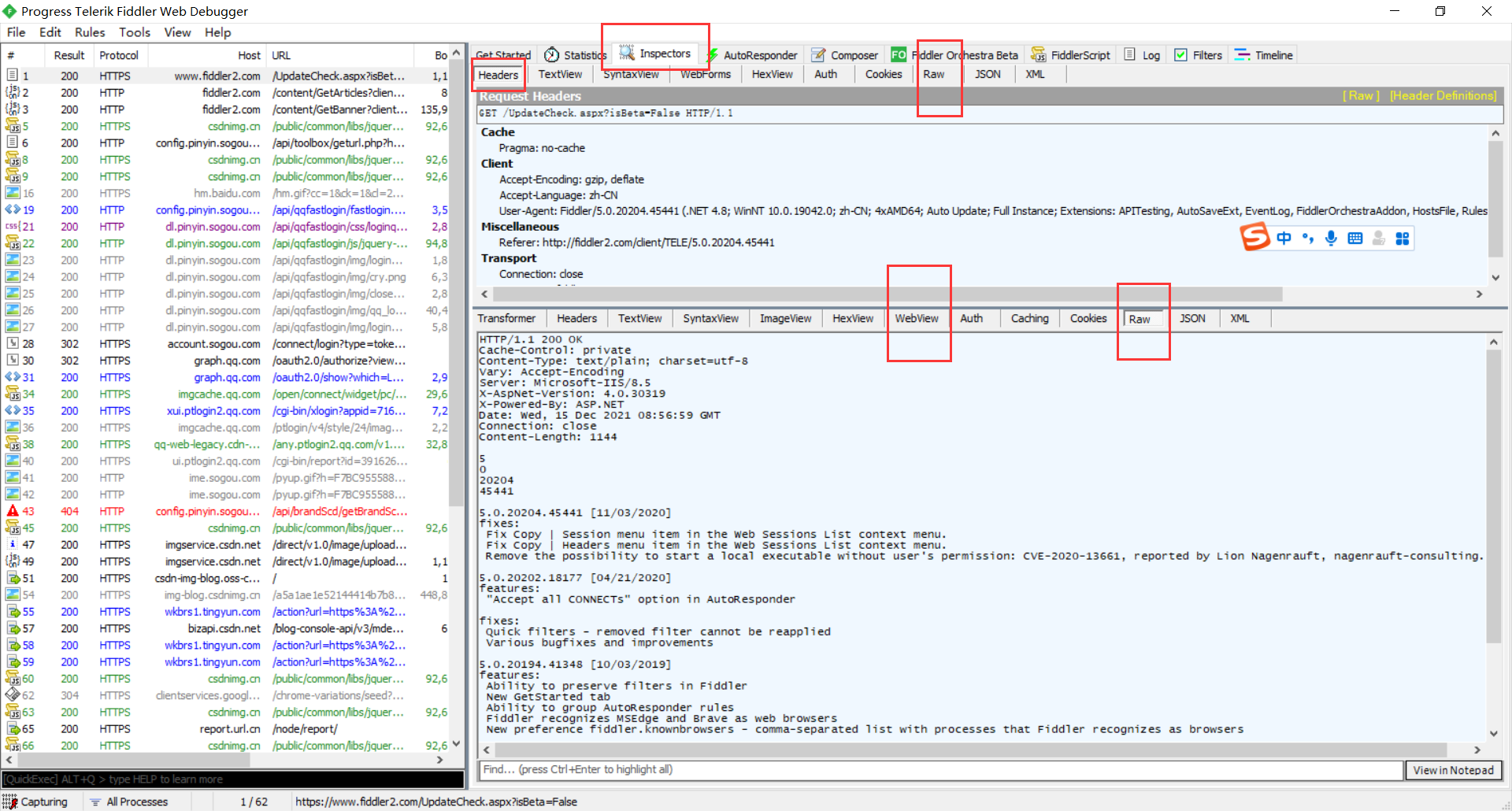Viewport: 1512px width, 811px height.
Task: Click the URL column header
Action: pyautogui.click(x=340, y=55)
